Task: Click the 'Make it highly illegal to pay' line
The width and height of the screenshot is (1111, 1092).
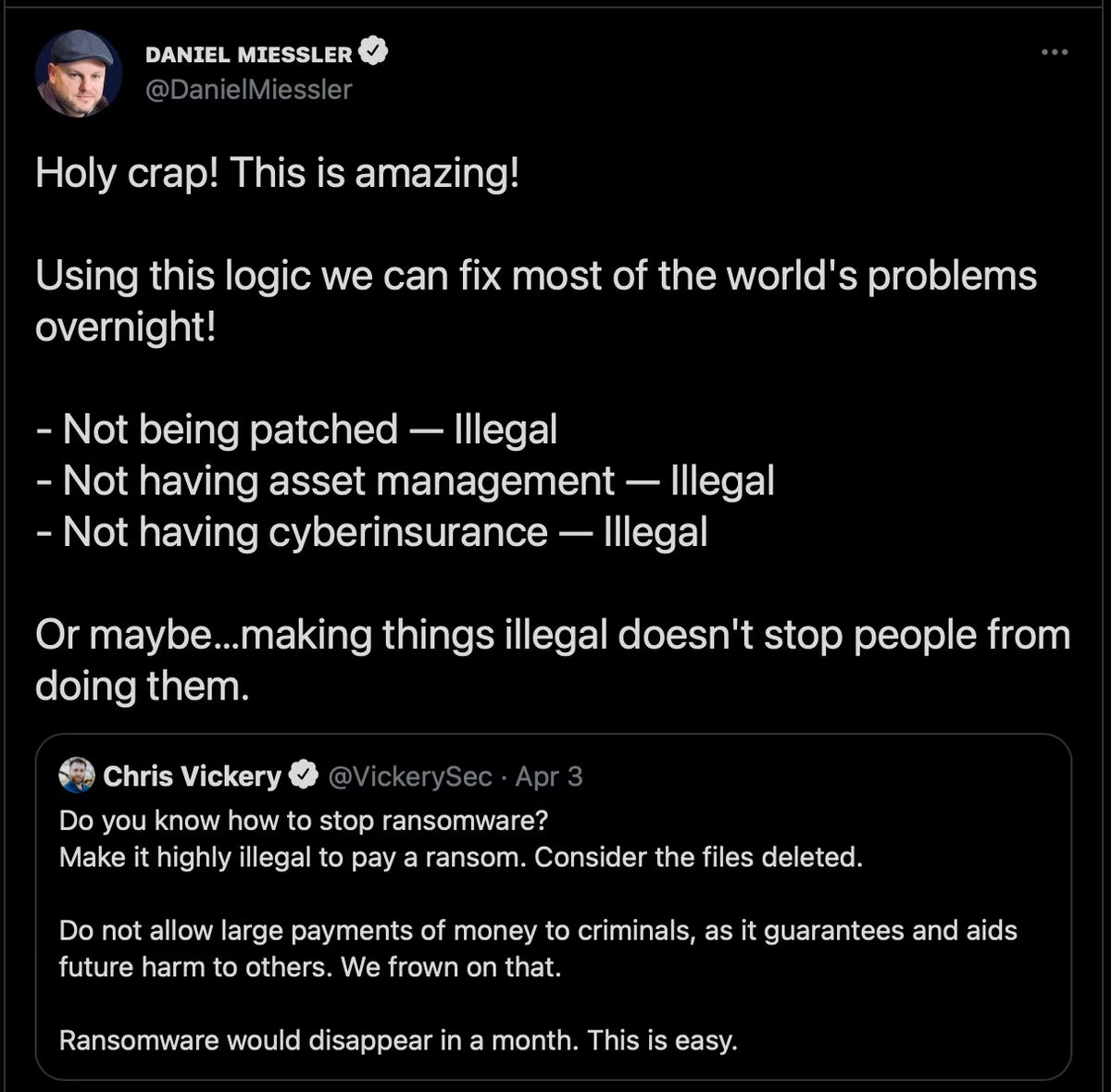Action: (461, 857)
